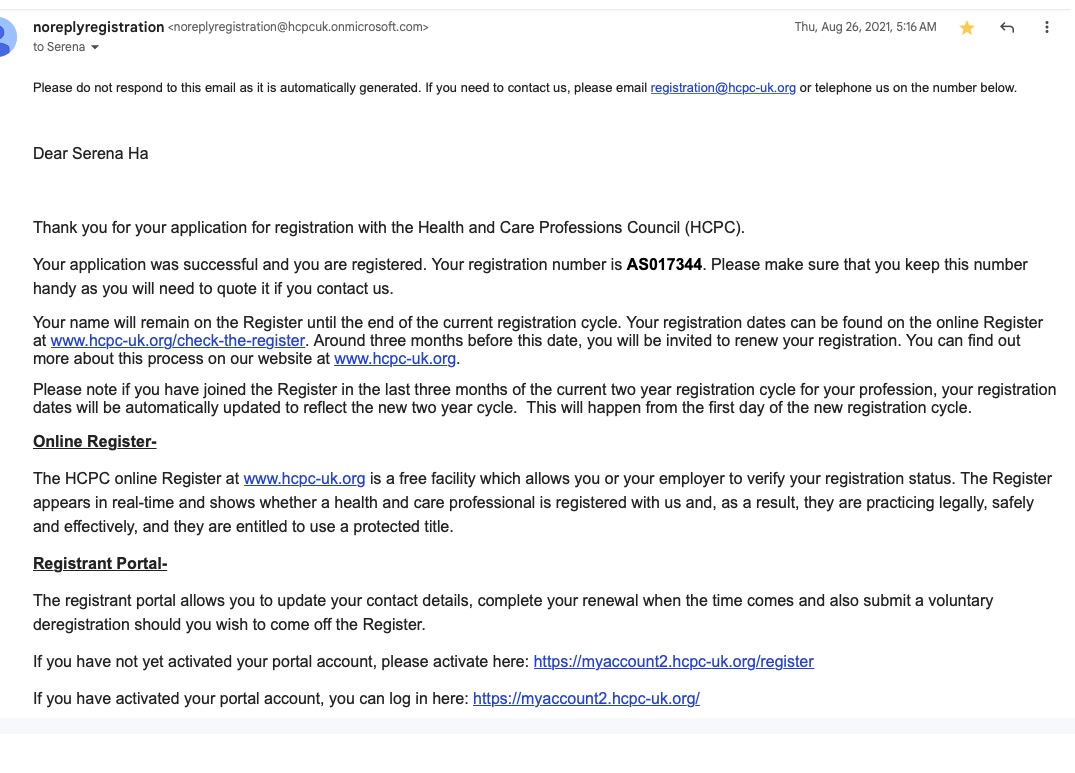Open the hcpc-uk.org/check-the-register link
This screenshot has width=1075, height=773.
[x=178, y=340]
